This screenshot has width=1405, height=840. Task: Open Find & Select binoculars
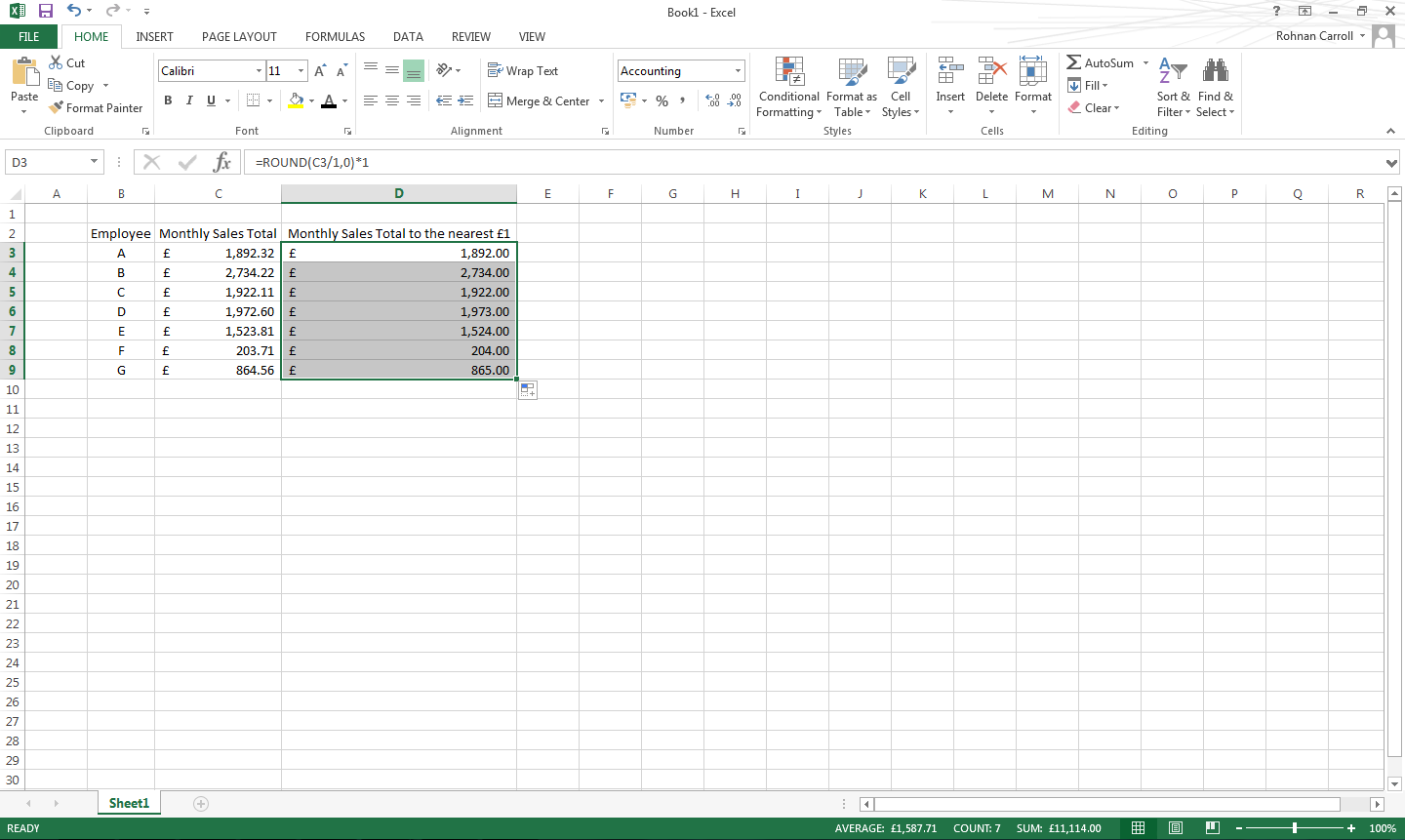(x=1216, y=88)
